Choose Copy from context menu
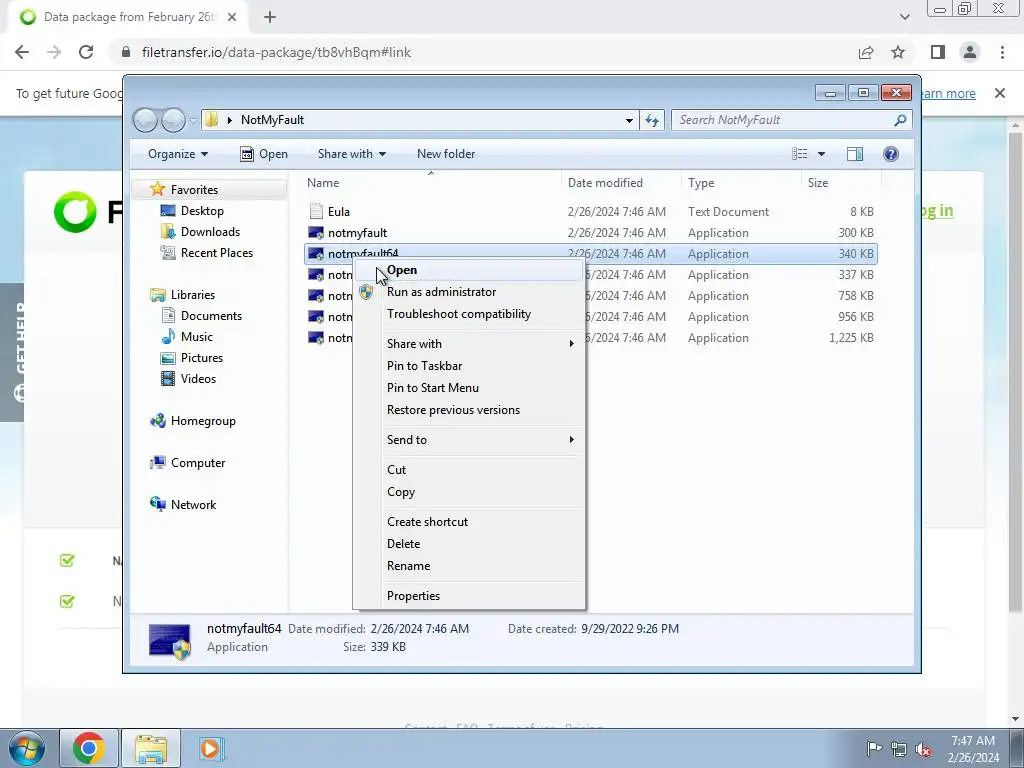Viewport: 1024px width, 768px height. (400, 492)
